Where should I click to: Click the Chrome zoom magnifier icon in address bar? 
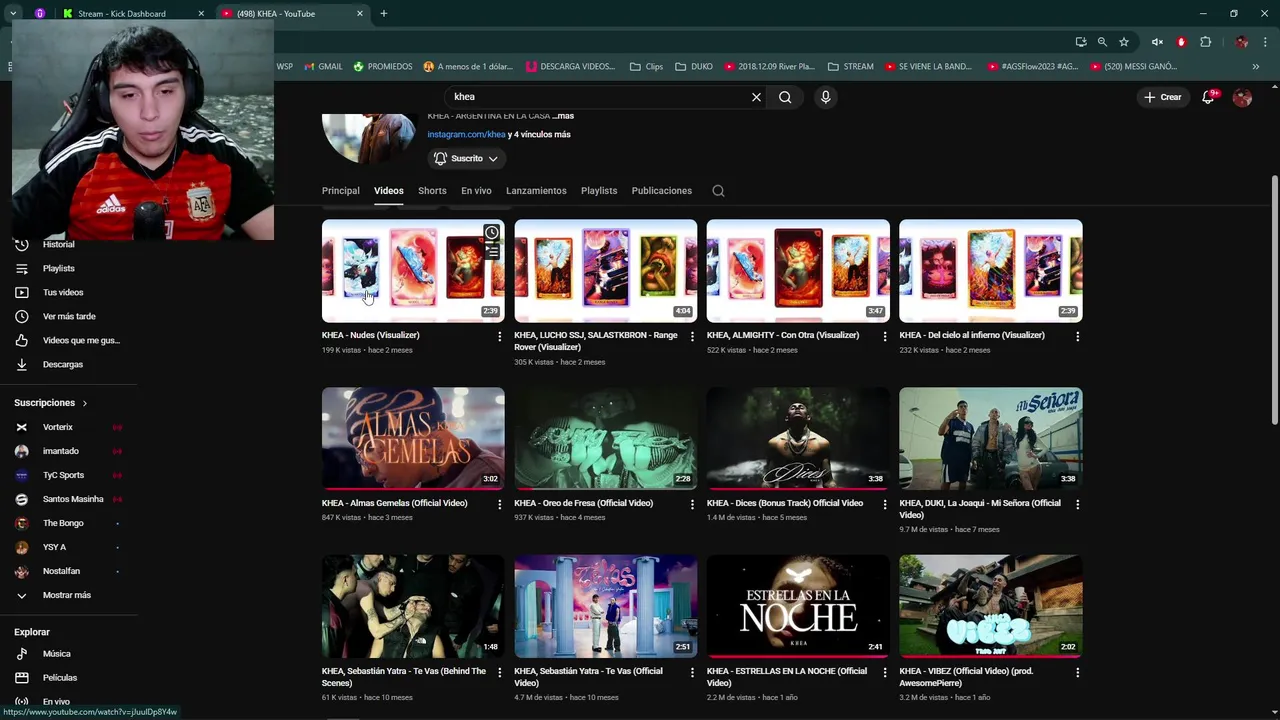tap(1102, 42)
